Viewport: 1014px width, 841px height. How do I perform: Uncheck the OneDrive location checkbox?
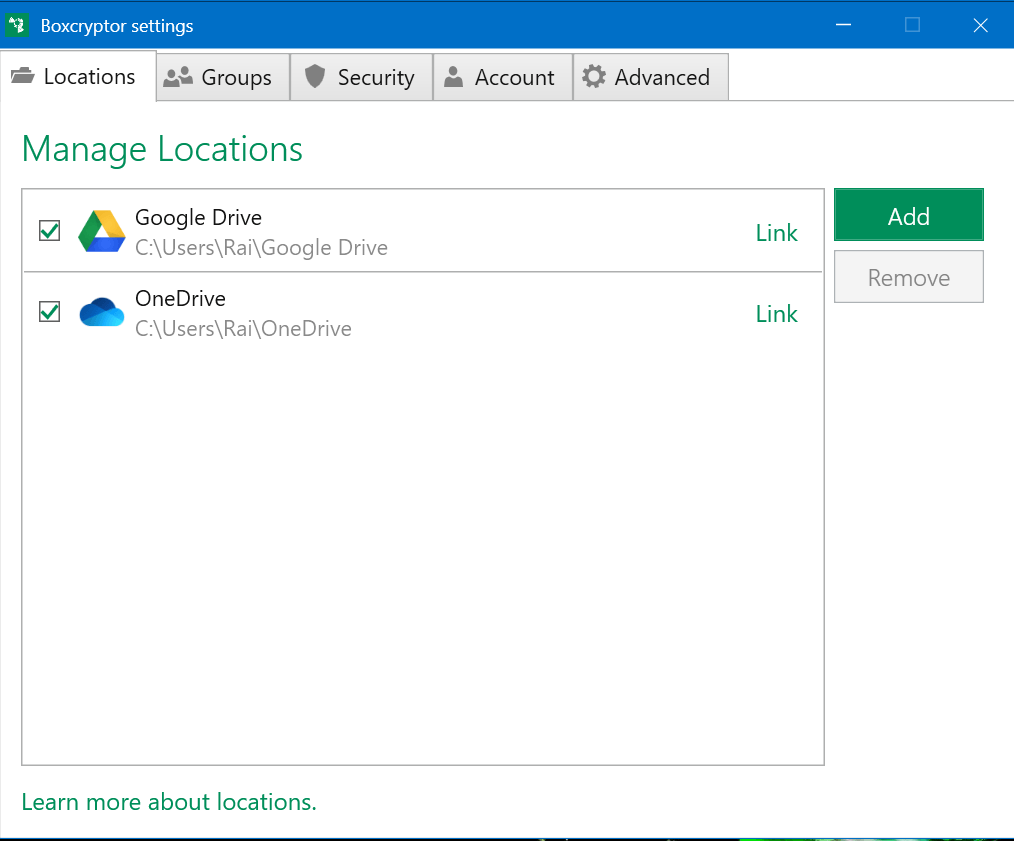[x=50, y=311]
